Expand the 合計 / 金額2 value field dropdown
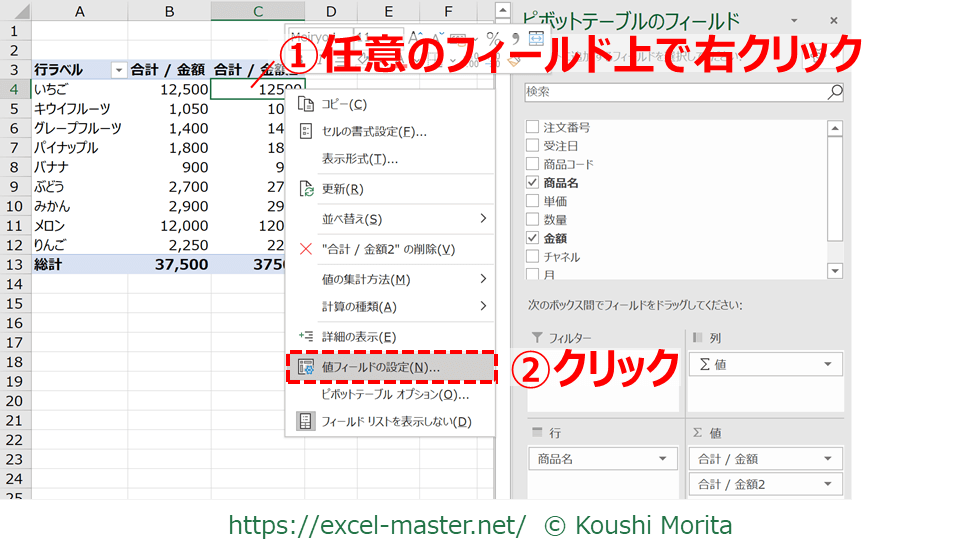The height and width of the screenshot is (540, 960). (x=827, y=484)
